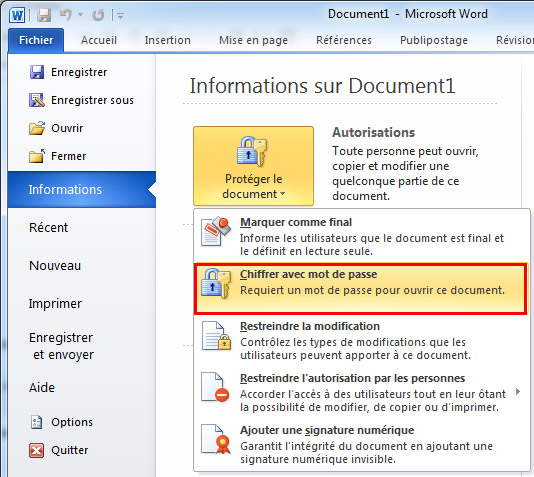Switch to the Accueil ribbon tab
The height and width of the screenshot is (477, 534).
click(x=99, y=40)
